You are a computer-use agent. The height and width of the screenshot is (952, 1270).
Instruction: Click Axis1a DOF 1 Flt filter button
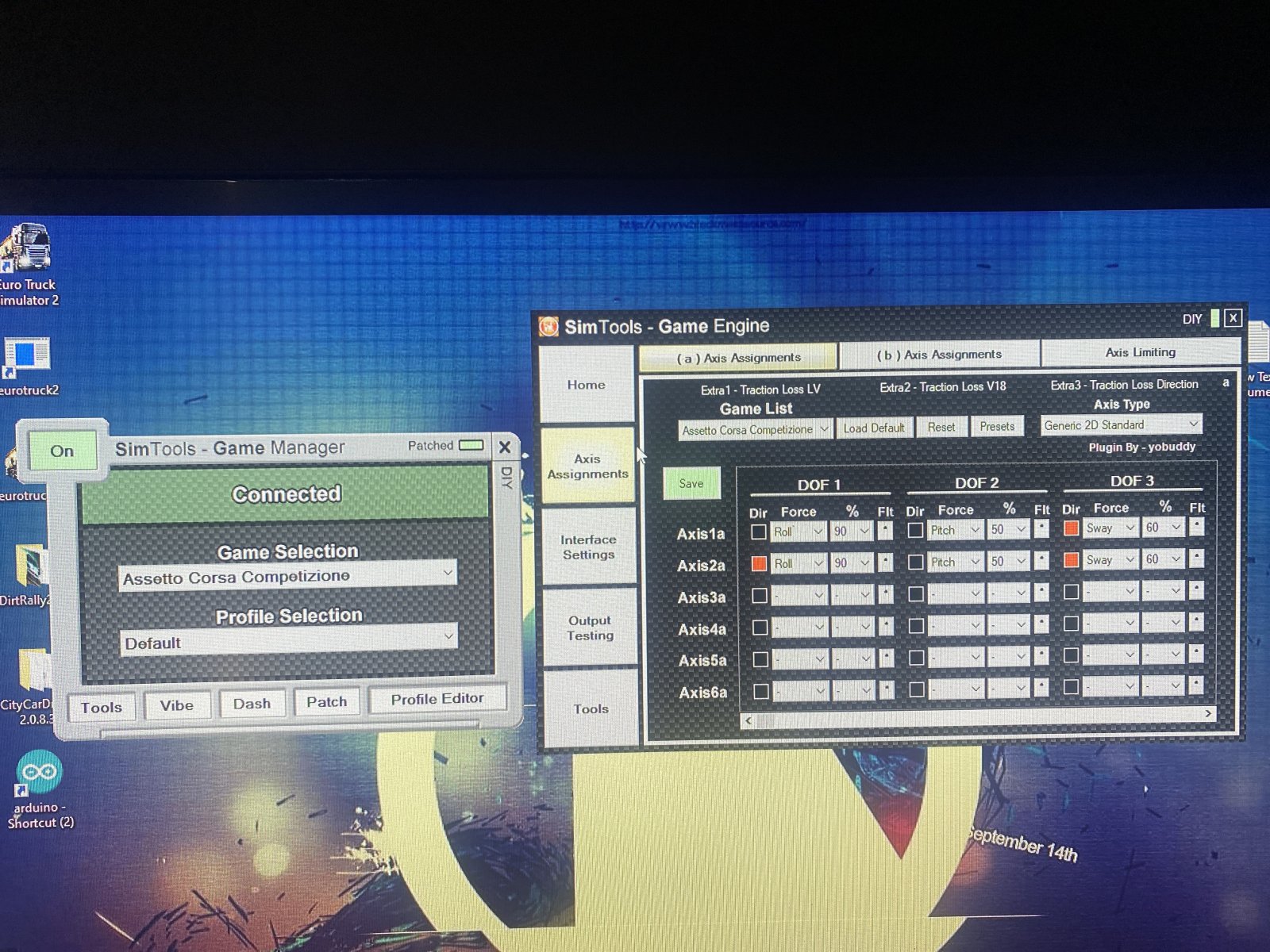(x=886, y=531)
